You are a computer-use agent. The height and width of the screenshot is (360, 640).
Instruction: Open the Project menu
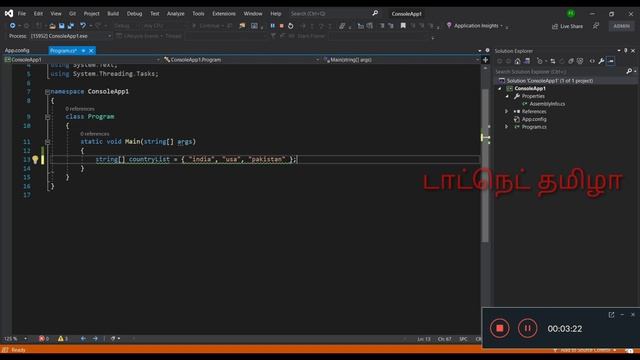pyautogui.click(x=91, y=13)
